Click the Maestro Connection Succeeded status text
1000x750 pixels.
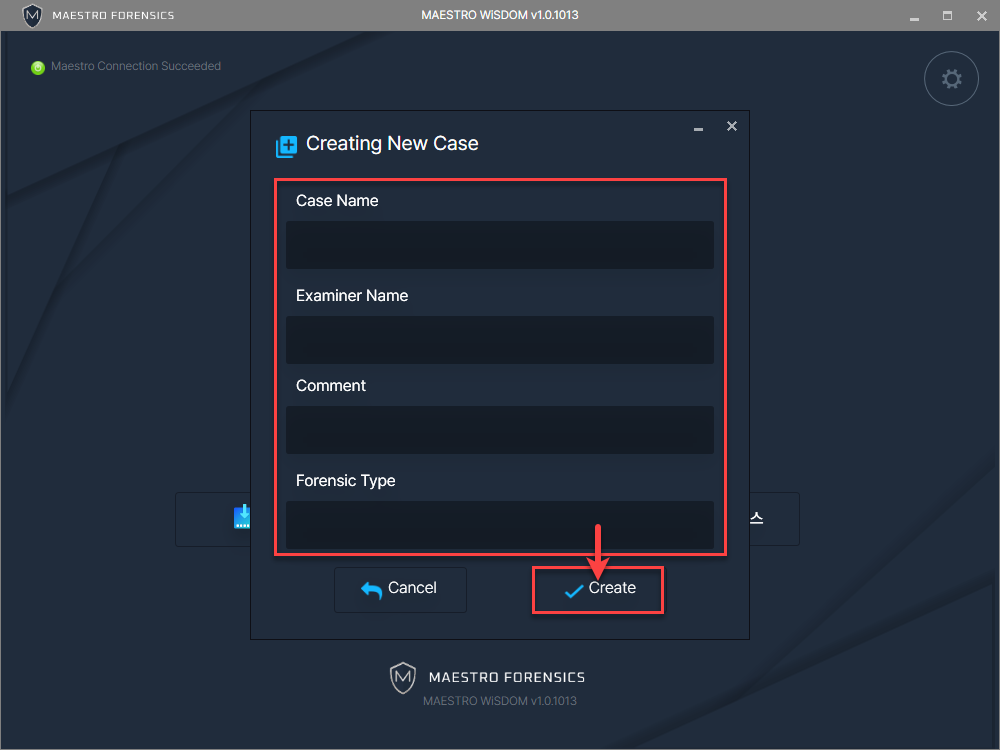[136, 66]
